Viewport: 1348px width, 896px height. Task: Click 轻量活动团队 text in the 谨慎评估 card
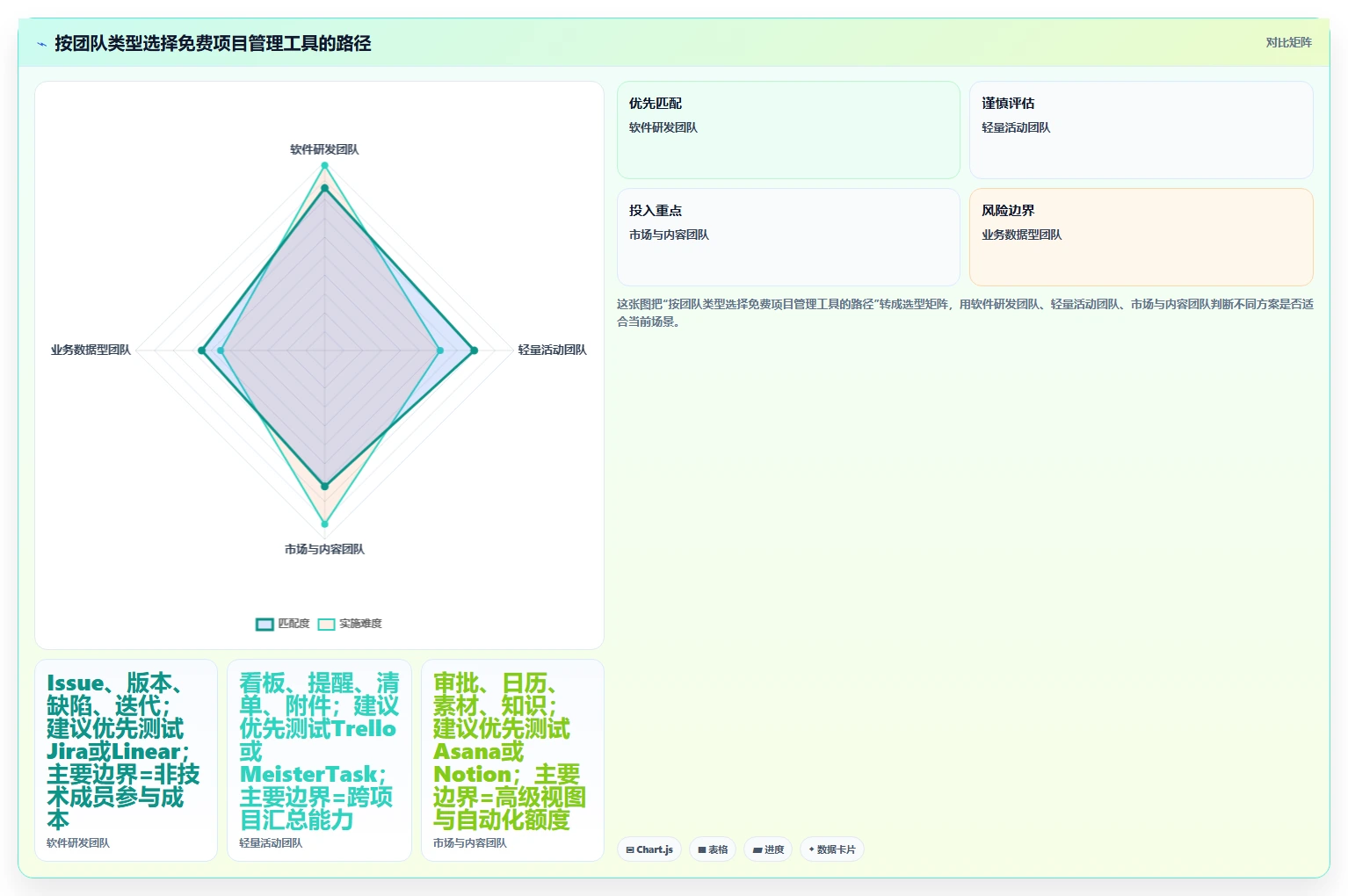coord(1016,127)
